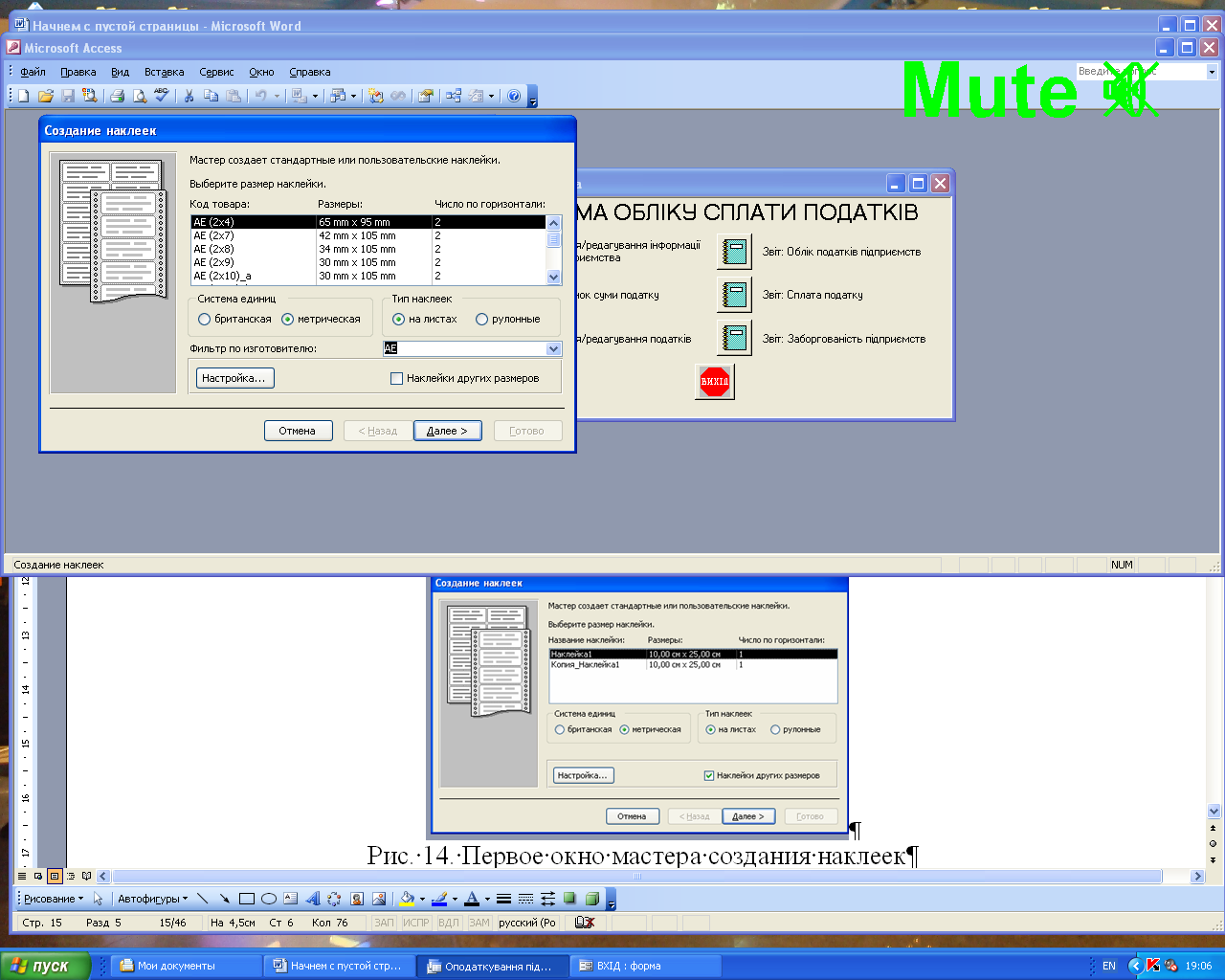Switch to ВХІД : форма taskbar button

[x=646, y=966]
